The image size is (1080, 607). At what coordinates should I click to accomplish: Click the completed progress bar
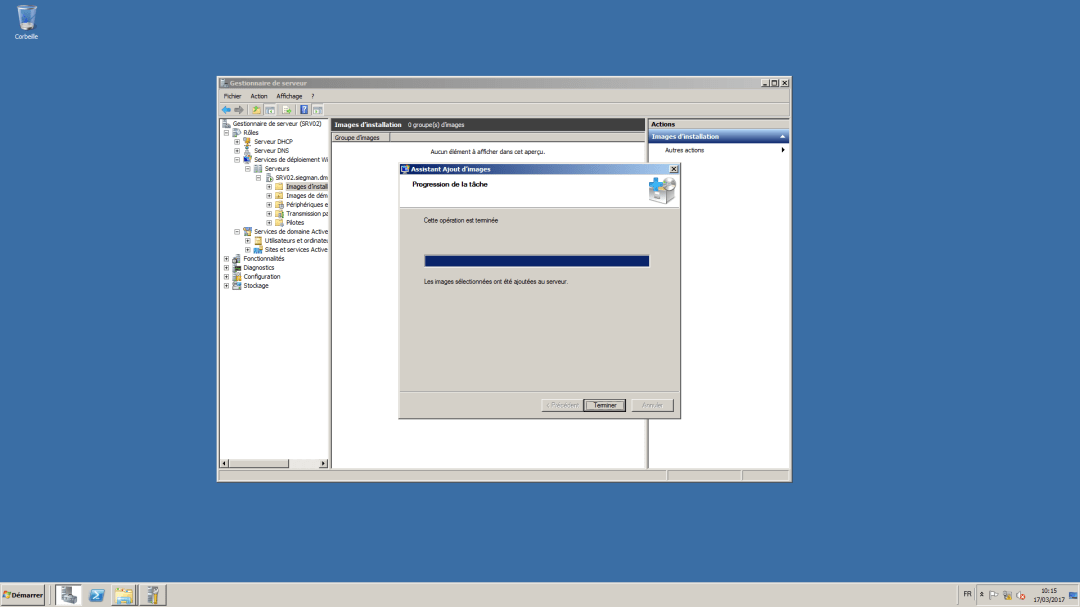[x=537, y=261]
